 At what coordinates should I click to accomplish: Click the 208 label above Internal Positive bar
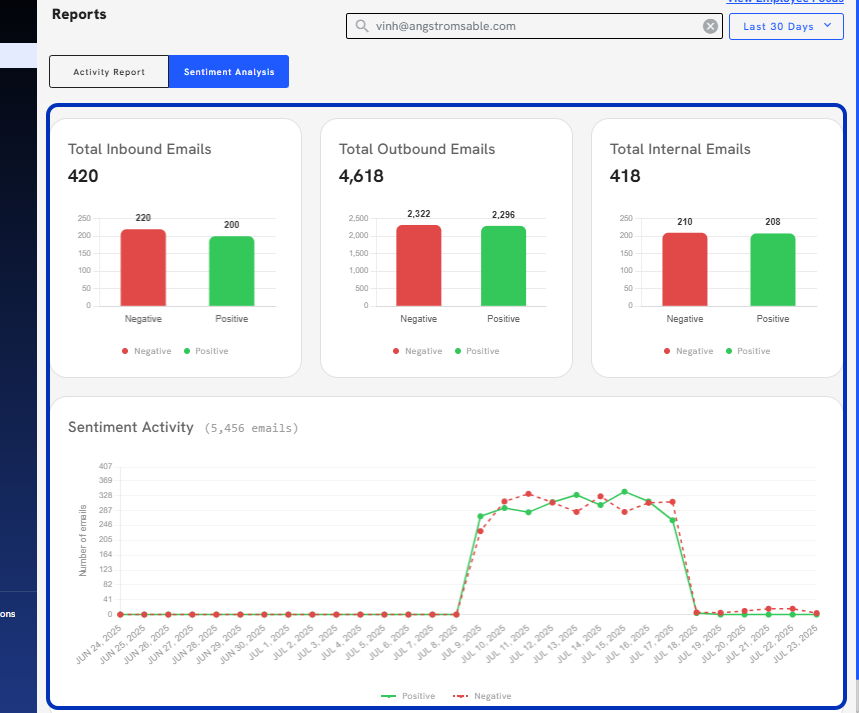pyautogui.click(x=773, y=221)
